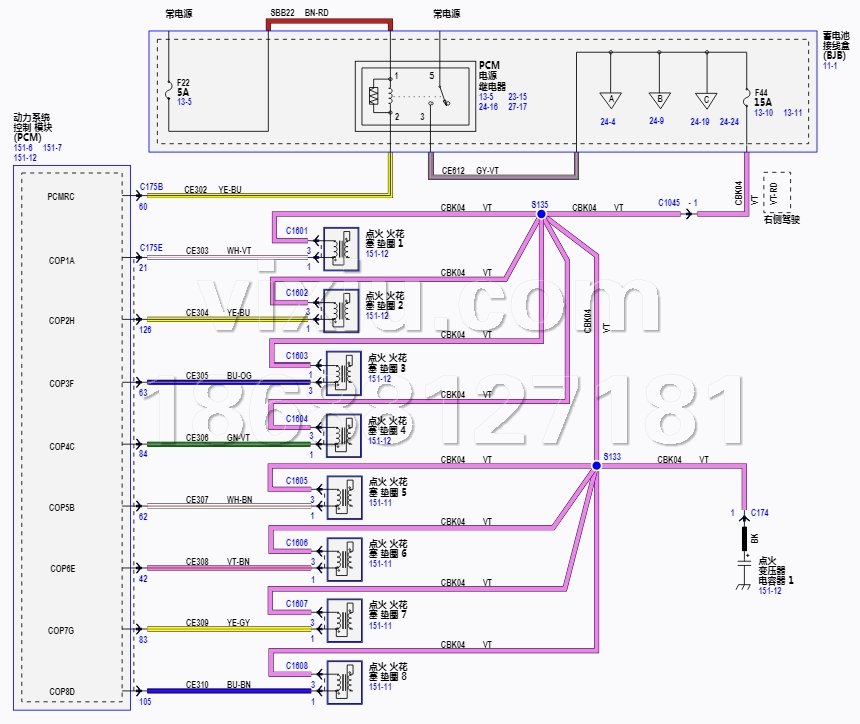Screen dimensions: 860x724
Task: Click the F44 15A fuse symbol
Action: point(747,97)
